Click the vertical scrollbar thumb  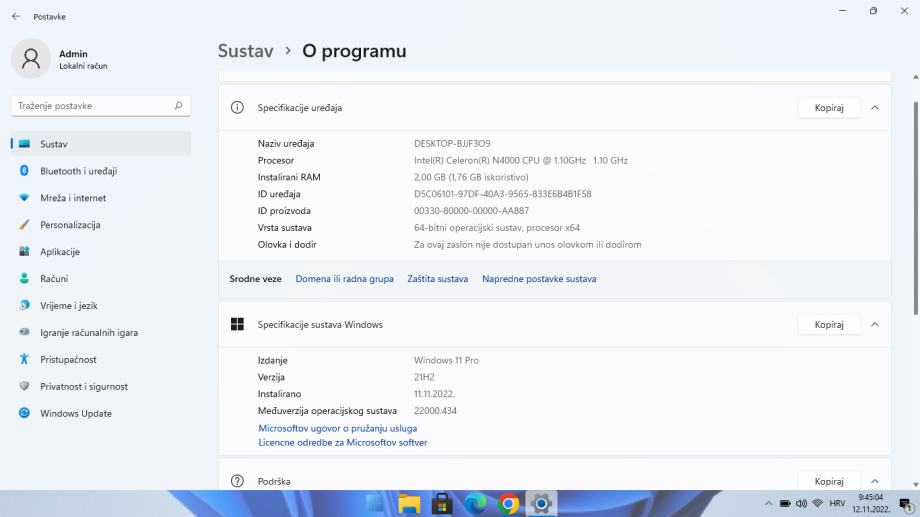click(x=916, y=208)
